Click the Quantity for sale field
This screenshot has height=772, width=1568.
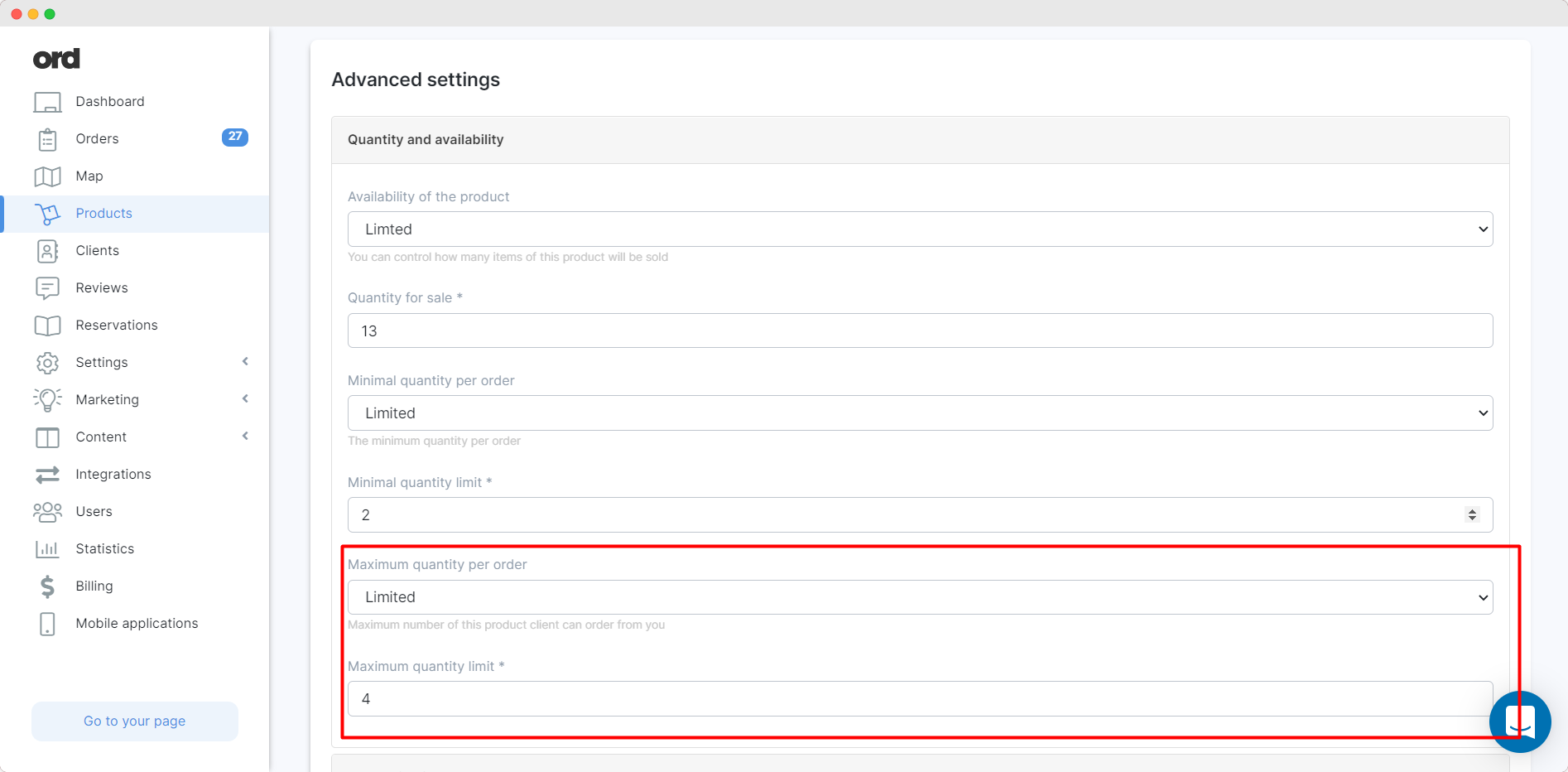[920, 331]
